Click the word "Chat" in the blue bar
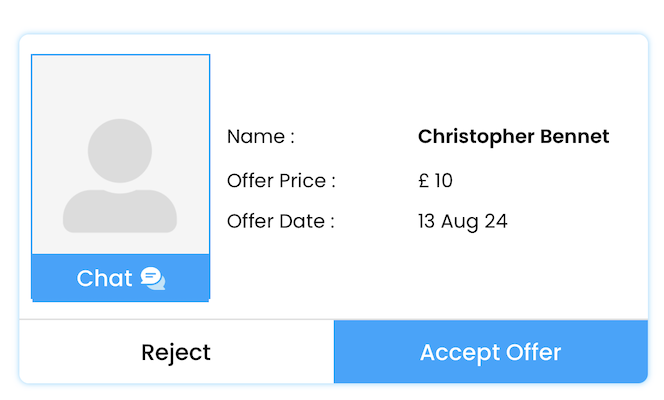The image size is (664, 400). point(105,278)
